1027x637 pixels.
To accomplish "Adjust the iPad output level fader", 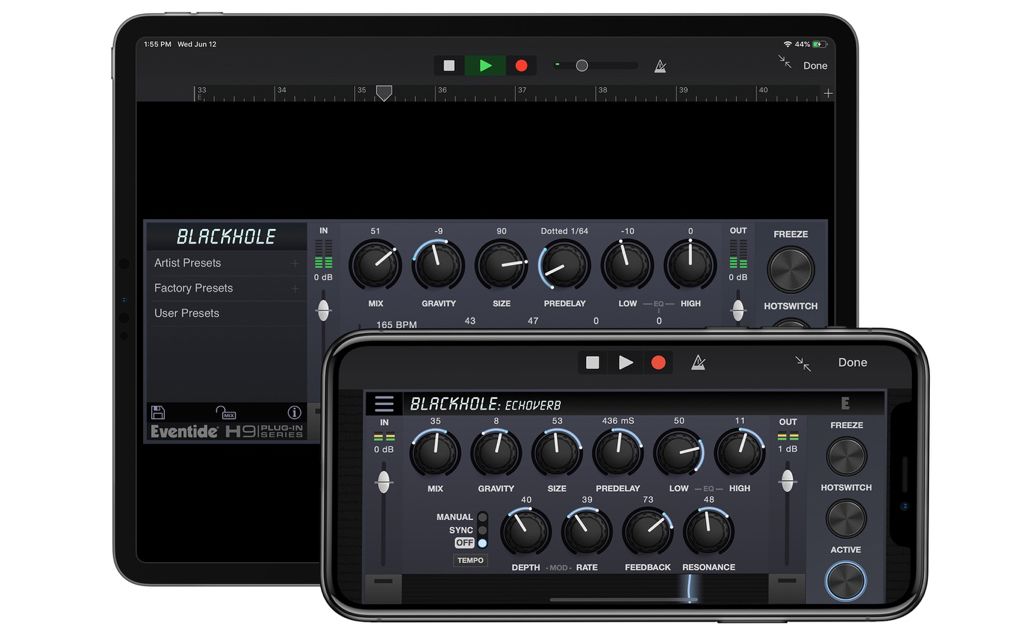I will point(738,310).
